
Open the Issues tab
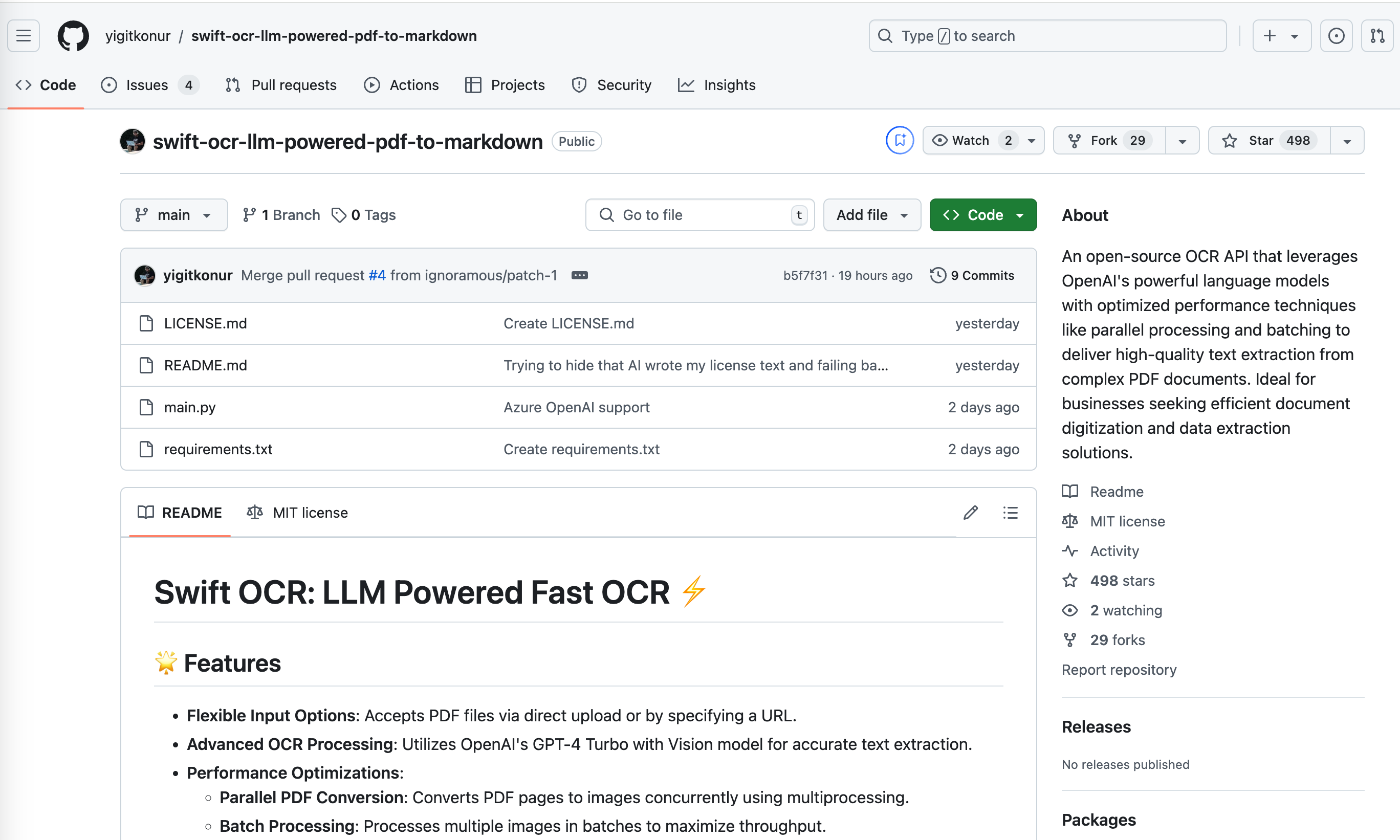tap(149, 85)
